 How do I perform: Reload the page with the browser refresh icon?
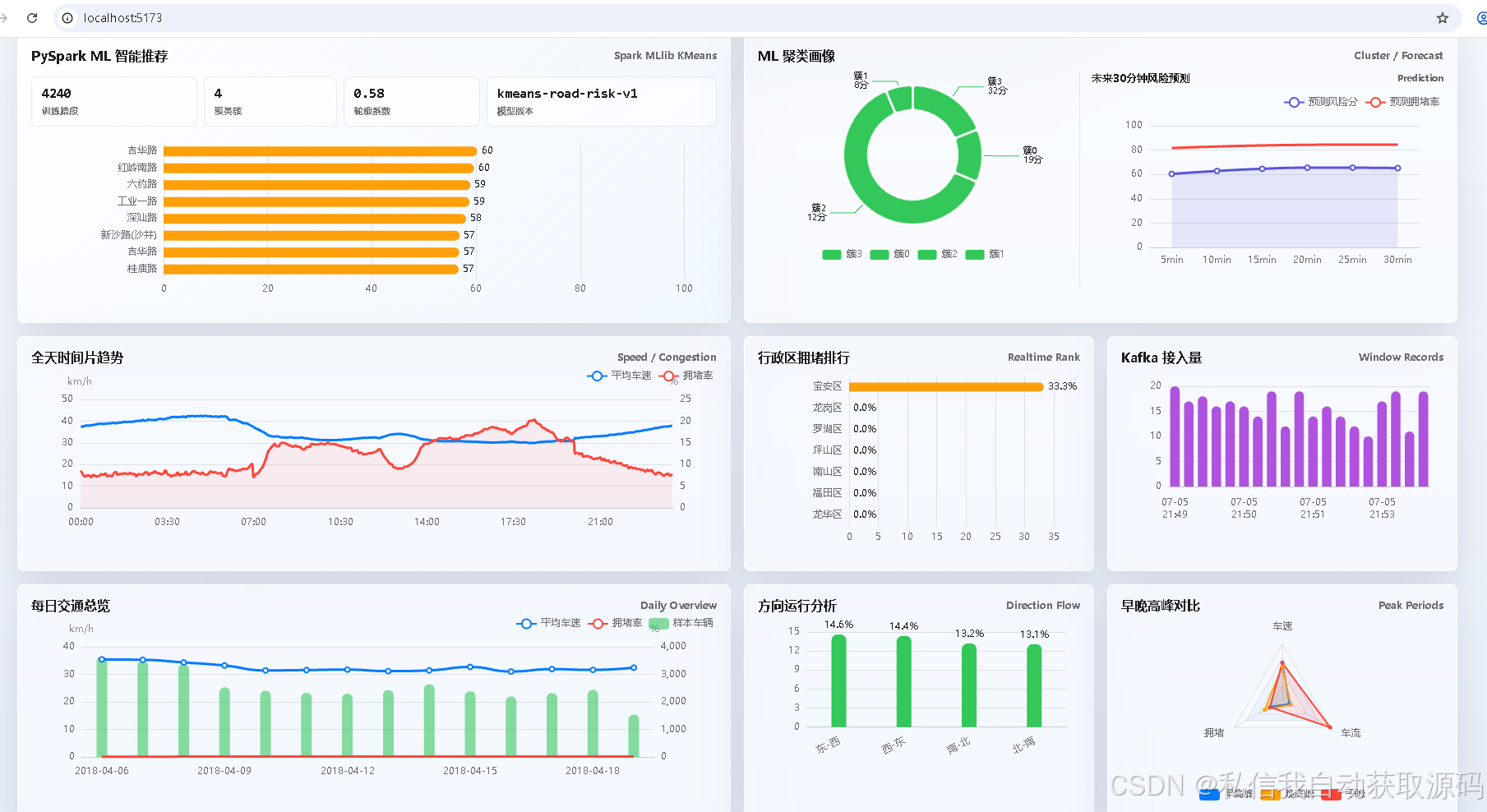point(32,17)
